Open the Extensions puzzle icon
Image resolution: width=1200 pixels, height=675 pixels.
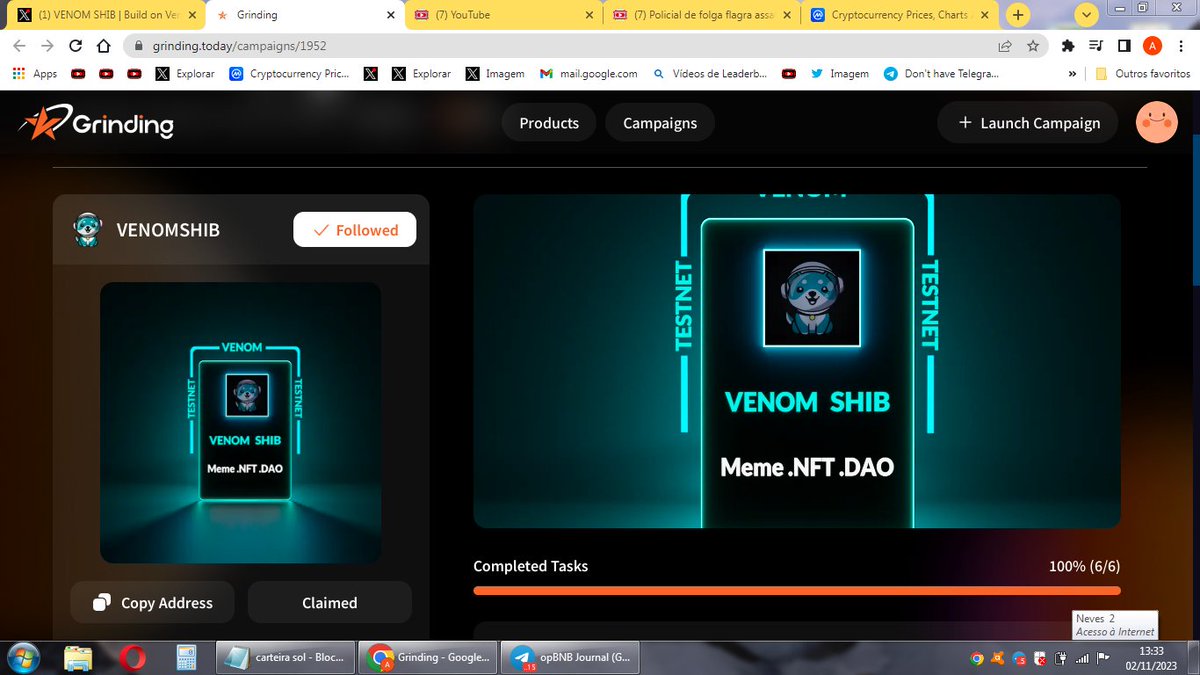pyautogui.click(x=1068, y=46)
